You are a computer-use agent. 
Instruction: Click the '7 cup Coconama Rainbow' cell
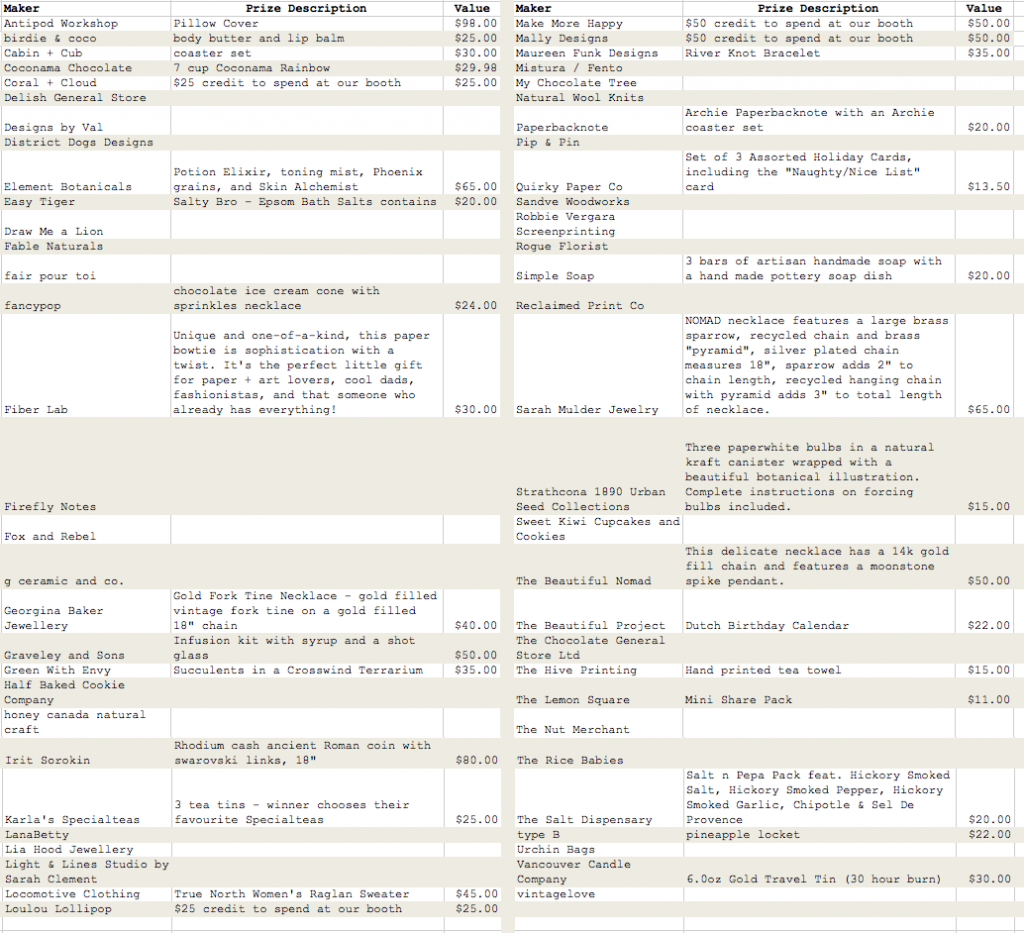(x=307, y=68)
